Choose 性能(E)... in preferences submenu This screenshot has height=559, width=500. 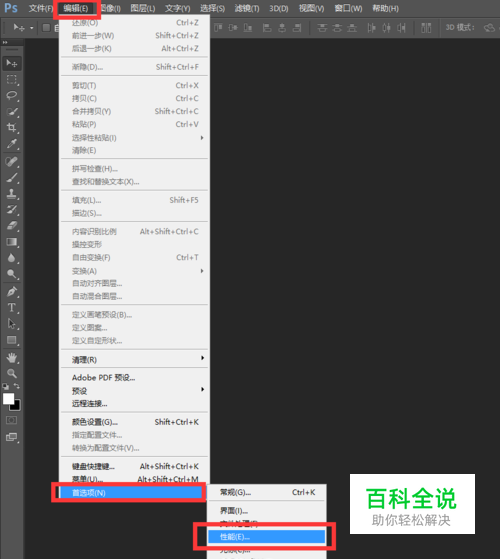[x=267, y=537]
